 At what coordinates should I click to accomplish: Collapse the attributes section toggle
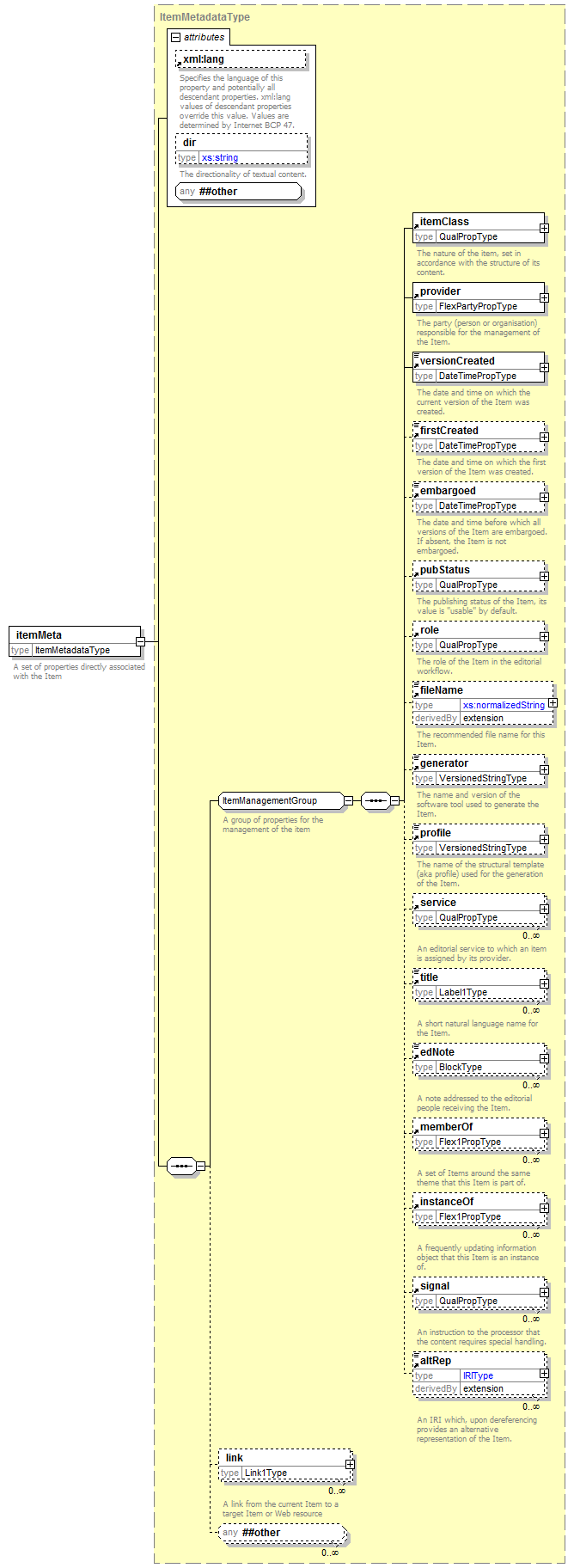[x=176, y=38]
